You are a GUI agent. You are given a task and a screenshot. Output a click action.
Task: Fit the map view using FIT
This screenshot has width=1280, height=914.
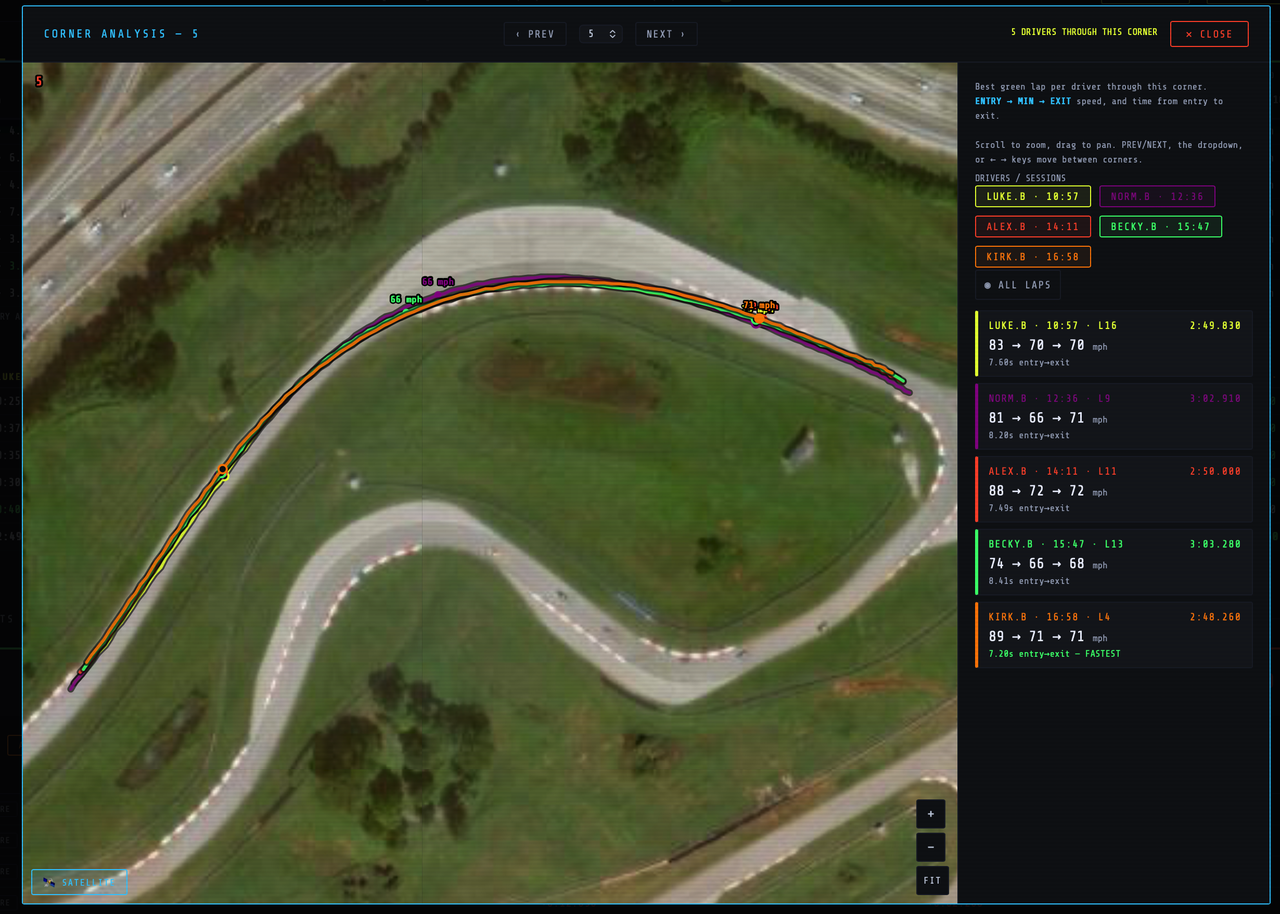tap(932, 880)
